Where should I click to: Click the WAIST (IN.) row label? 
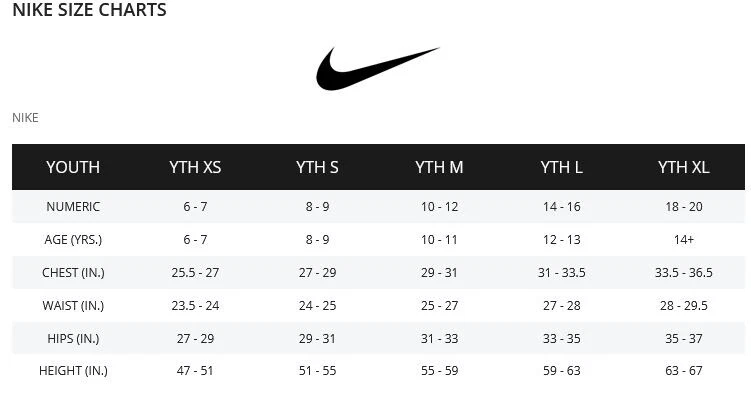(73, 306)
